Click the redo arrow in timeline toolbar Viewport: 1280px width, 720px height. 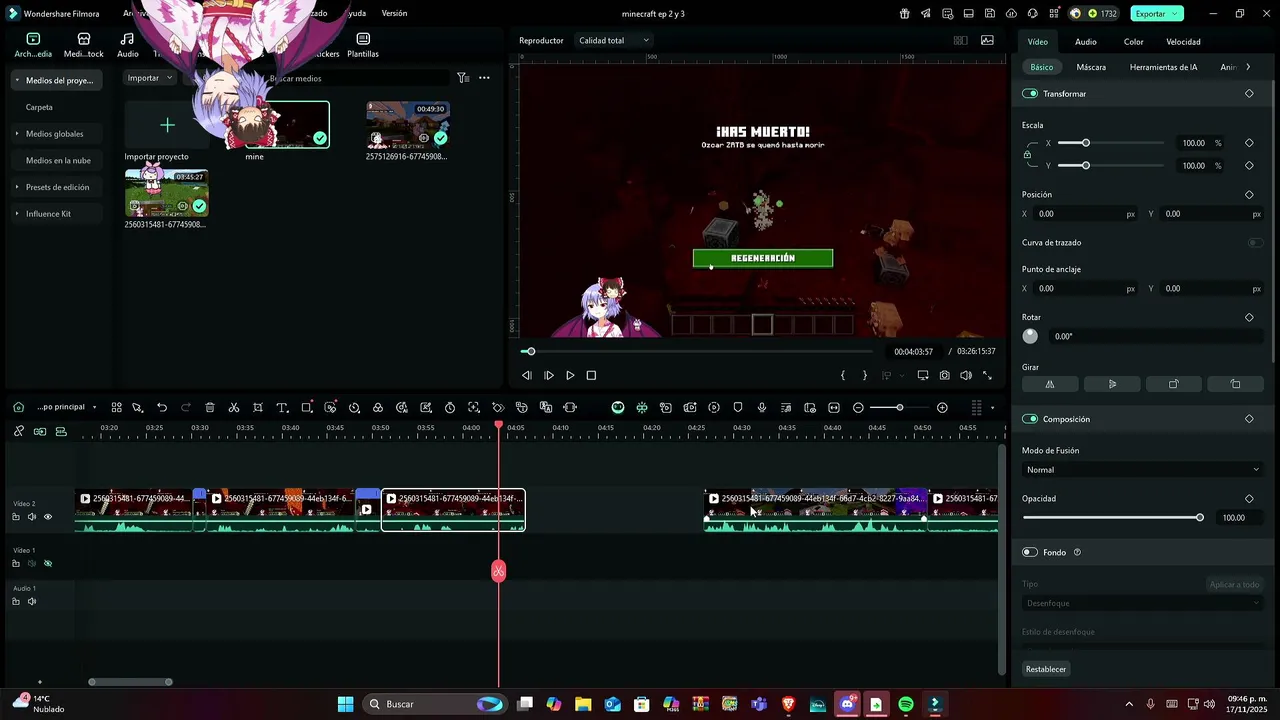pos(186,408)
